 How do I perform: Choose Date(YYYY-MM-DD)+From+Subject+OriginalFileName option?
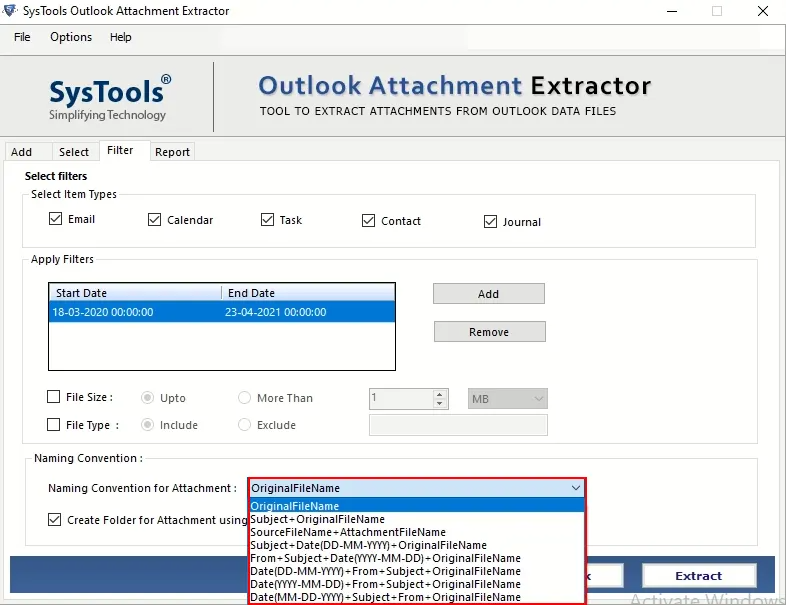pyautogui.click(x=417, y=584)
